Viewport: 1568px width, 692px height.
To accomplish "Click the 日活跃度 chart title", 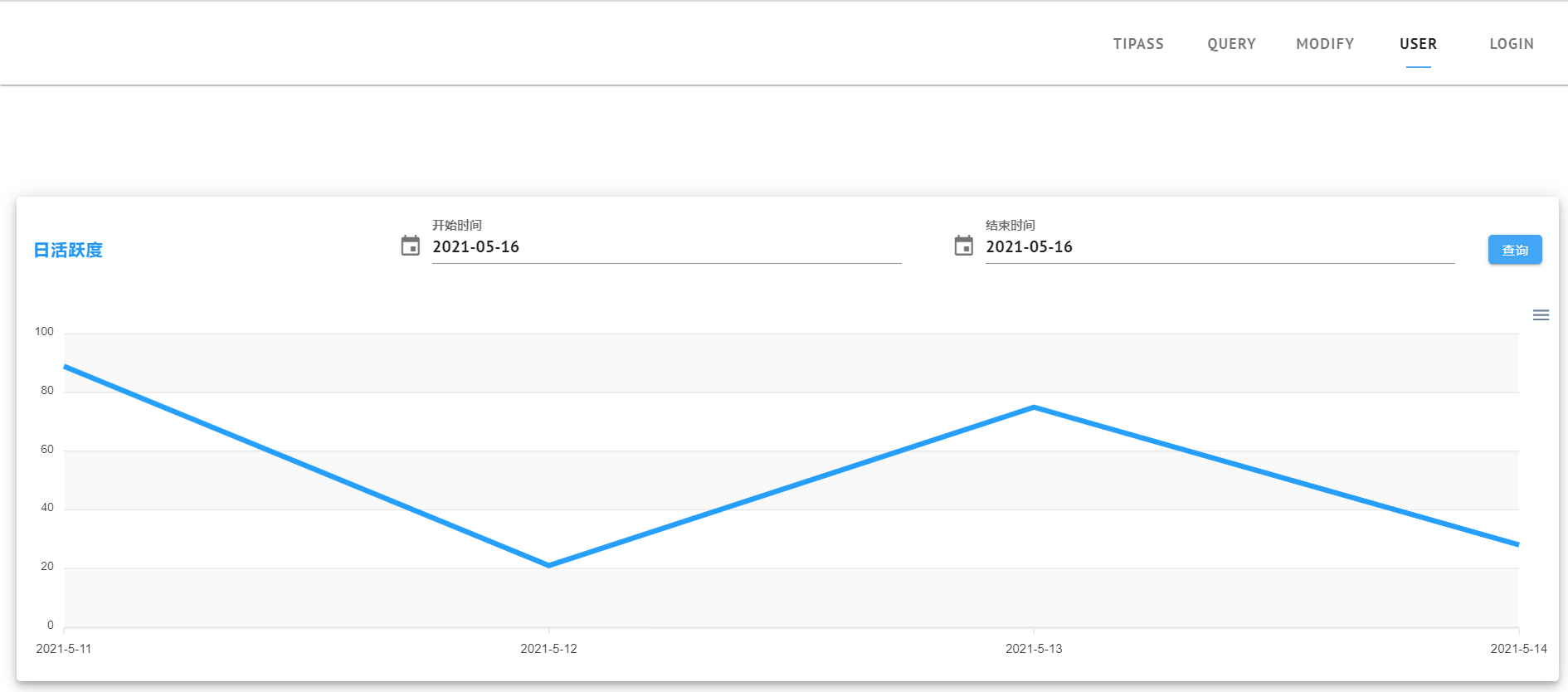I will pos(68,250).
